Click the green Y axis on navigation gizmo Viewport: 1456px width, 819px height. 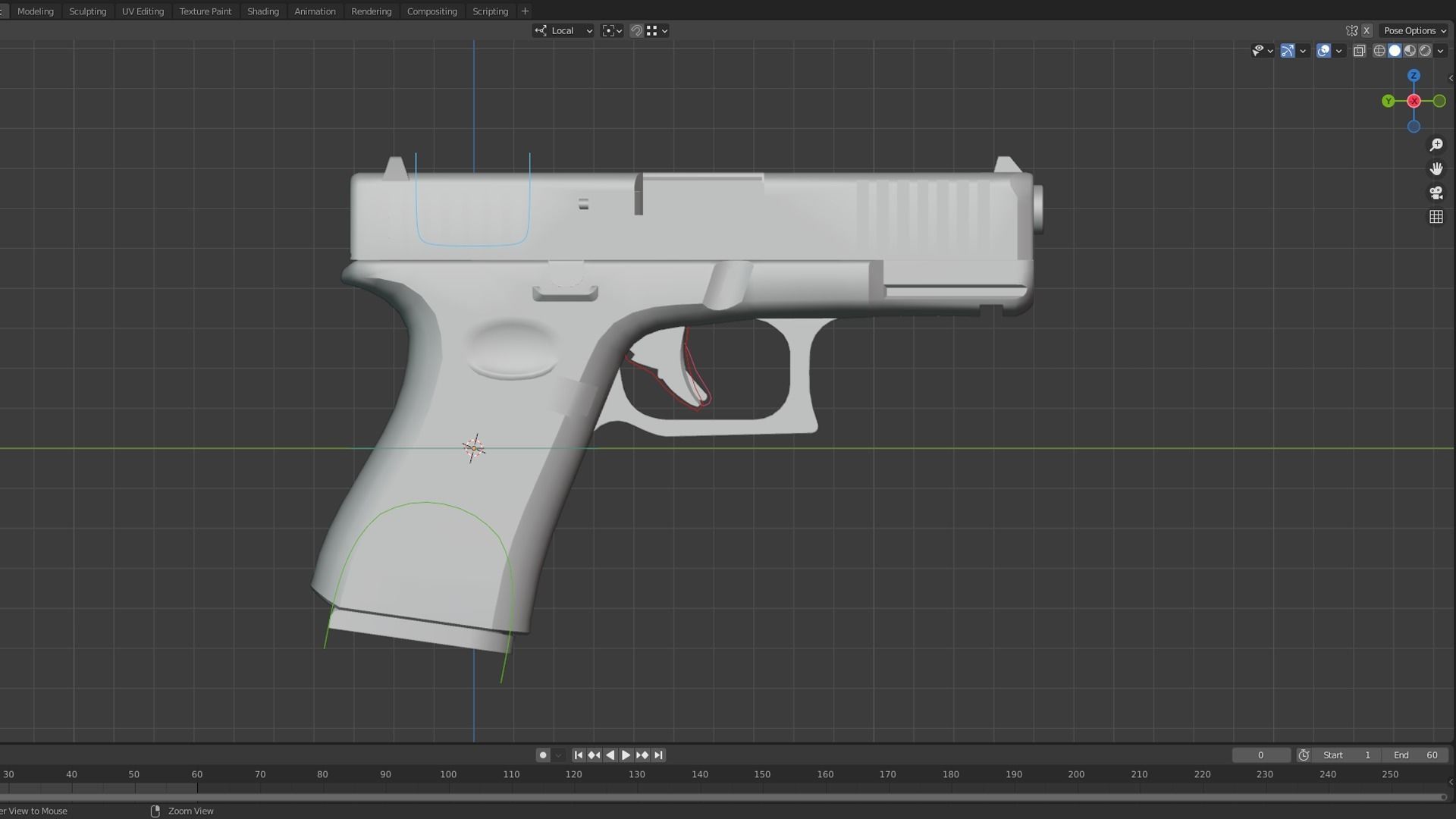1389,101
